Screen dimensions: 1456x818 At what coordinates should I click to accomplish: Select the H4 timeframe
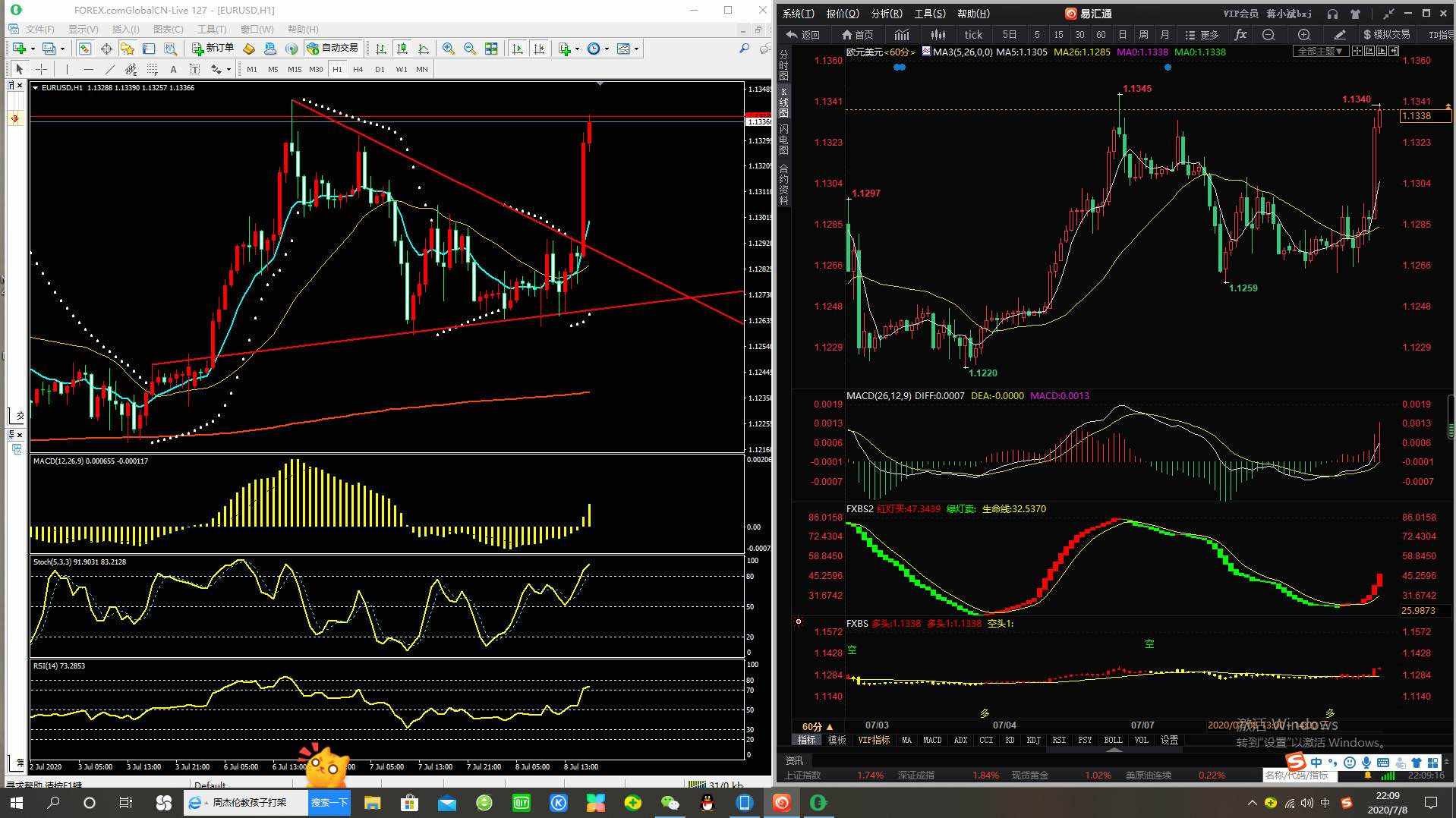358,69
